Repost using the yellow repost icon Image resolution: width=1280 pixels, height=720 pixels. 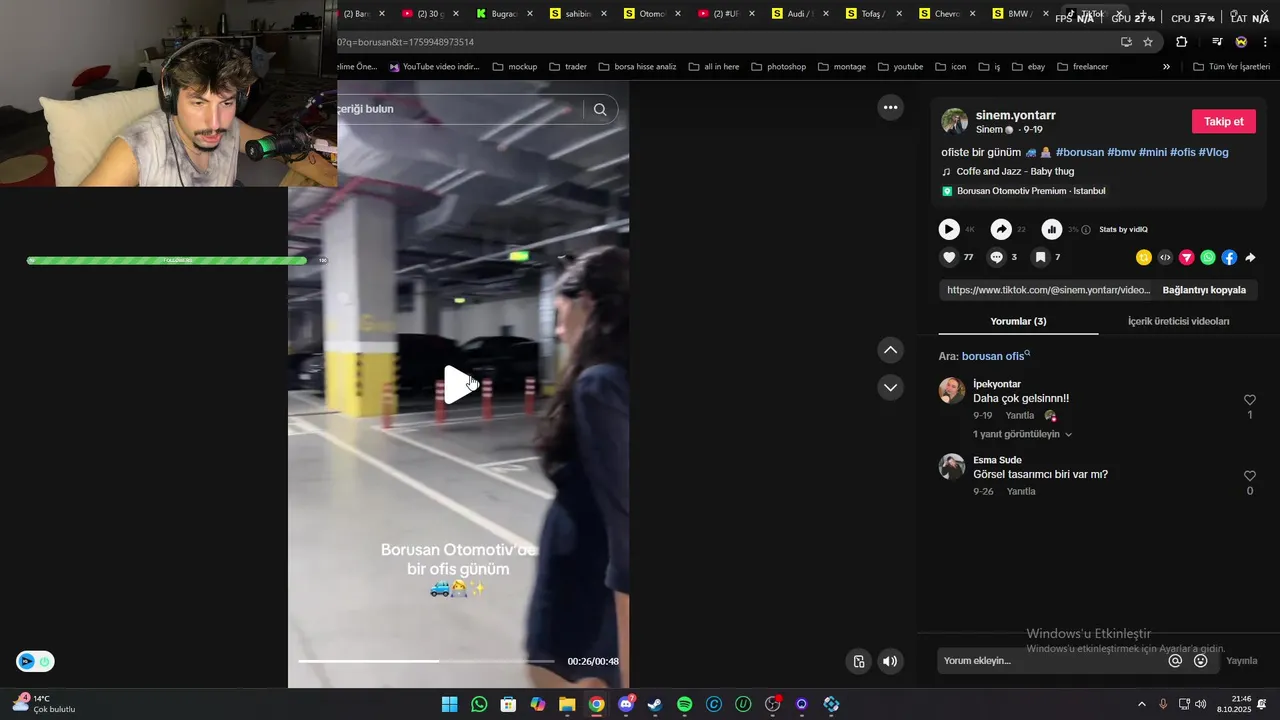pos(1144,257)
